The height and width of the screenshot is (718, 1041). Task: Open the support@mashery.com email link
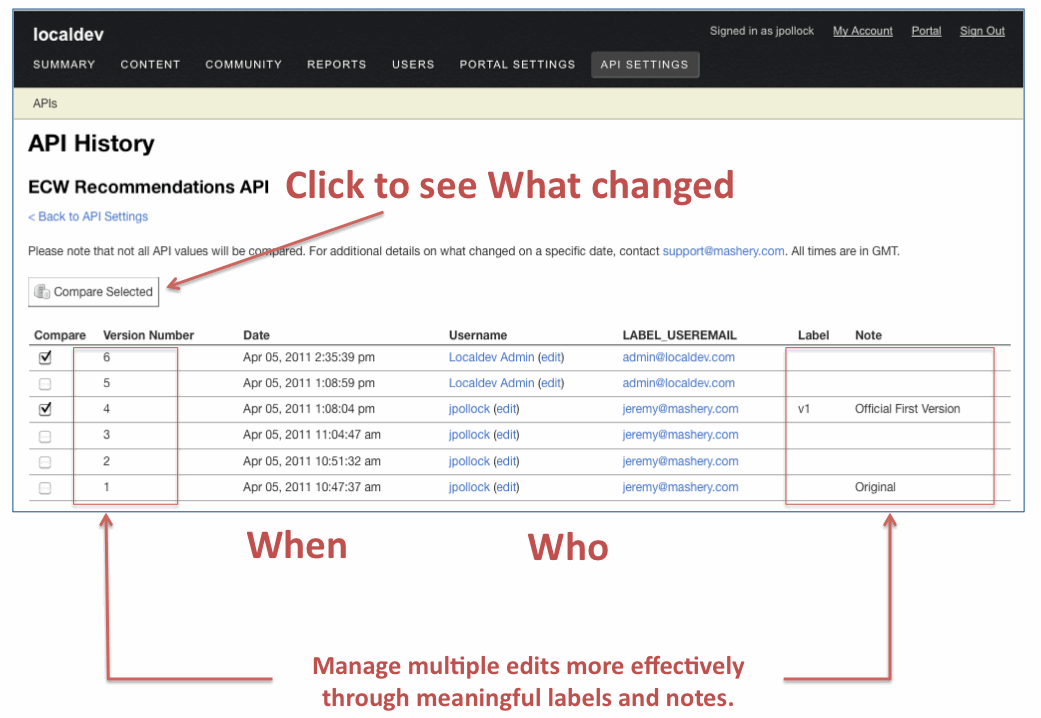724,251
